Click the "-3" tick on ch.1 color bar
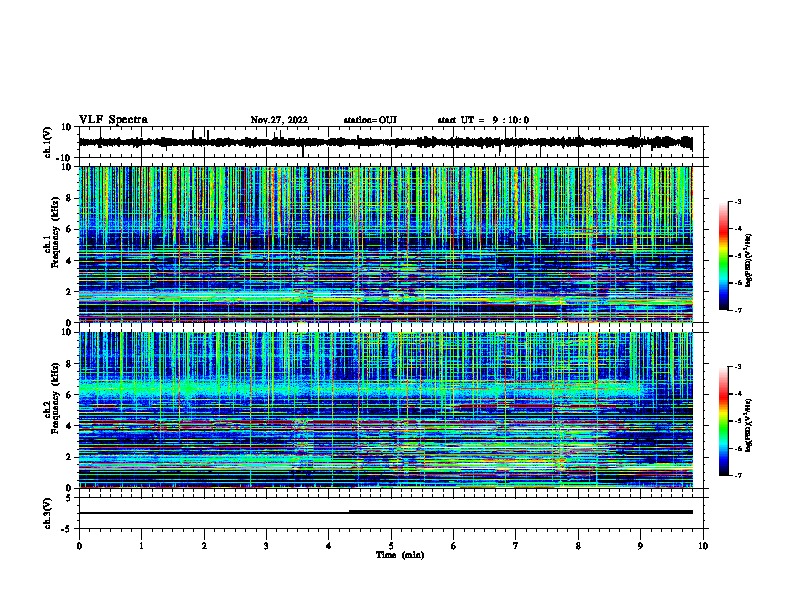 pos(737,202)
